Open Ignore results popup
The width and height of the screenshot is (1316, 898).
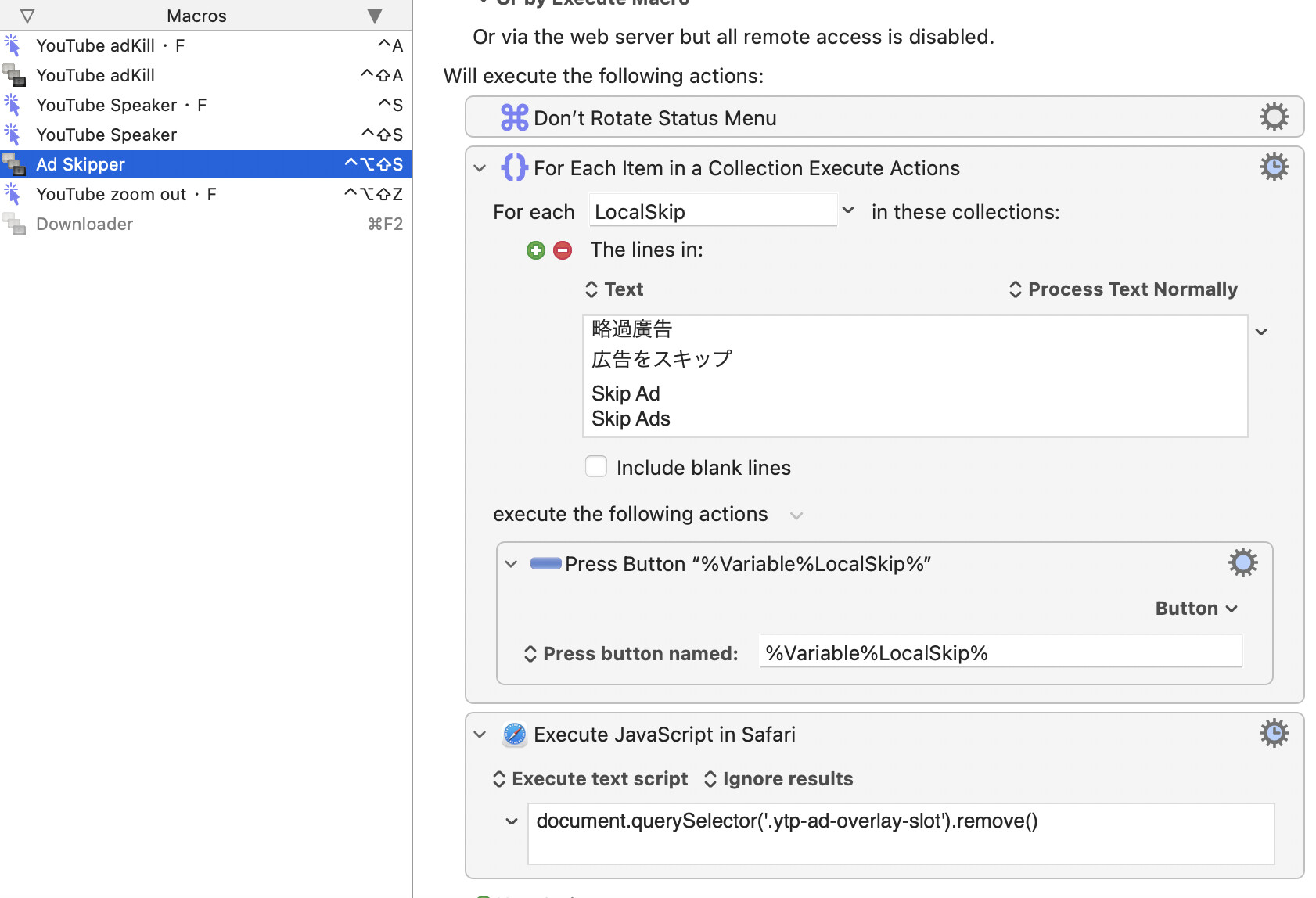pyautogui.click(x=778, y=779)
